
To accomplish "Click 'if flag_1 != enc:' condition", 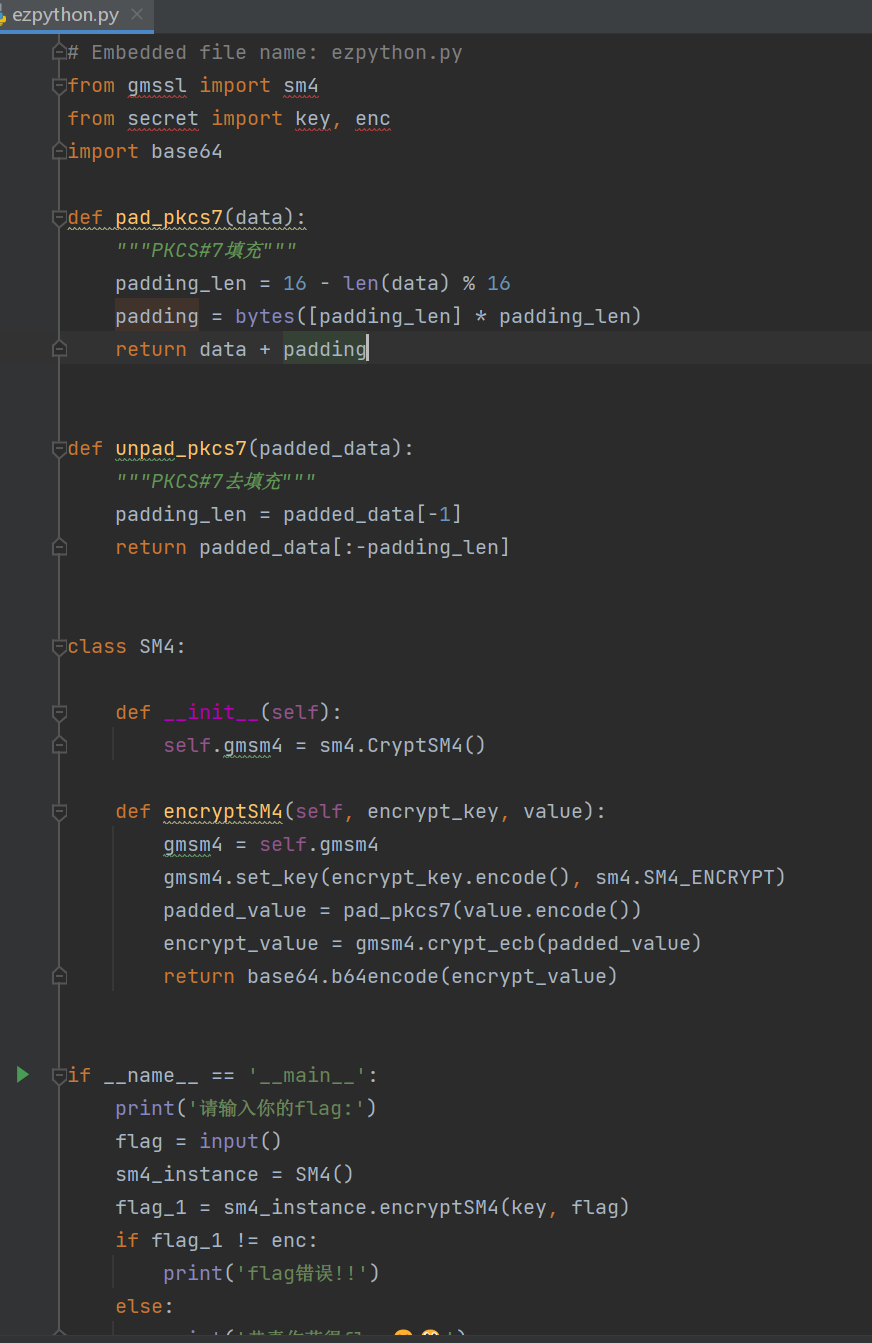I will click(x=217, y=1240).
